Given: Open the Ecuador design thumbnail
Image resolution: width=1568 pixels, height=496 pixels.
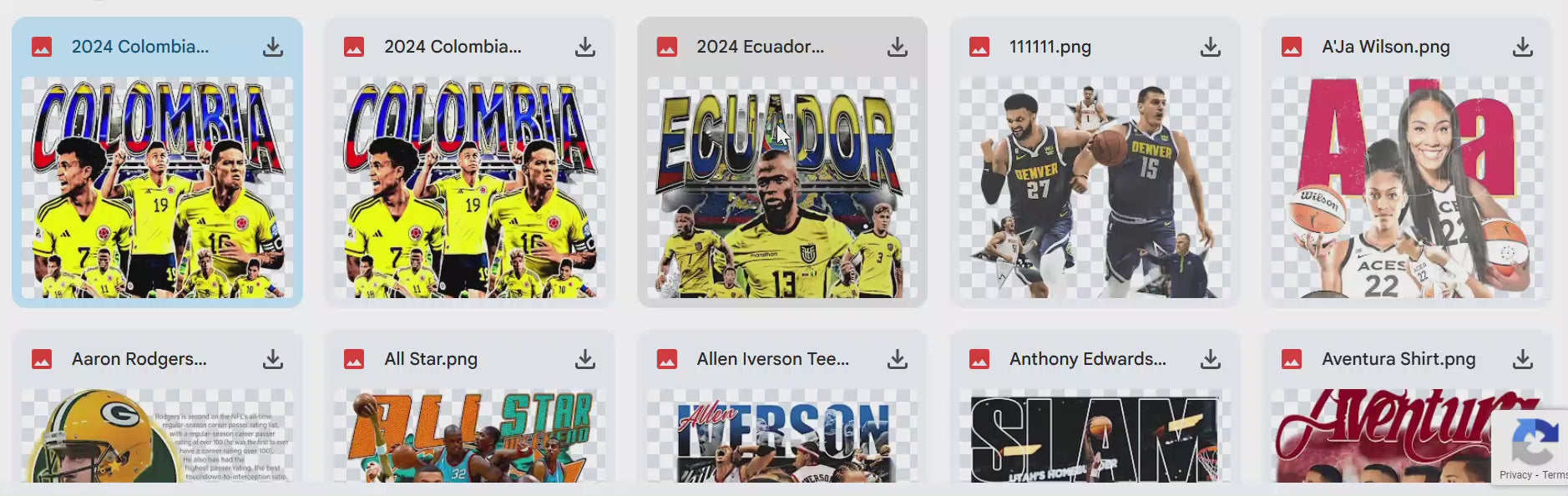Looking at the screenshot, I should (x=782, y=188).
